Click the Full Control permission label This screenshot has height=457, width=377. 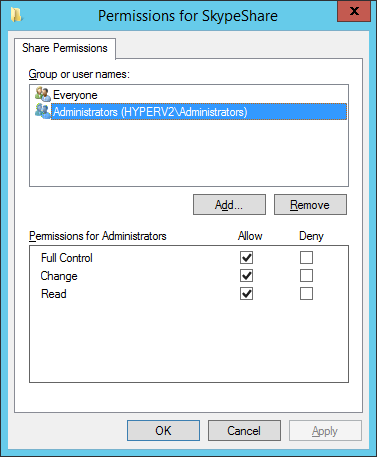[x=67, y=258]
